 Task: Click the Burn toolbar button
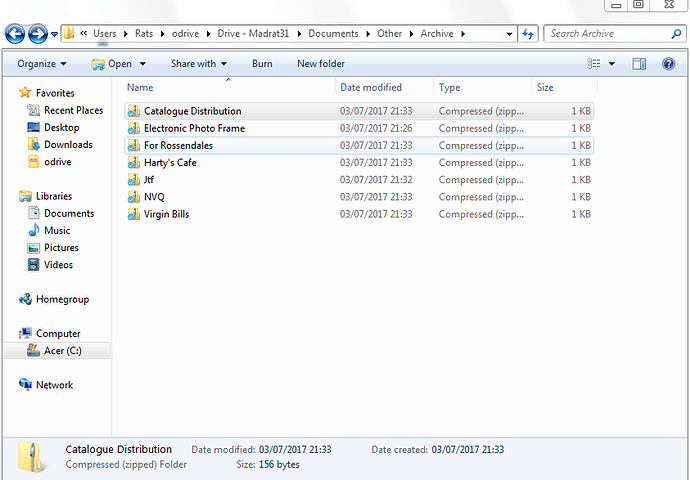click(262, 64)
